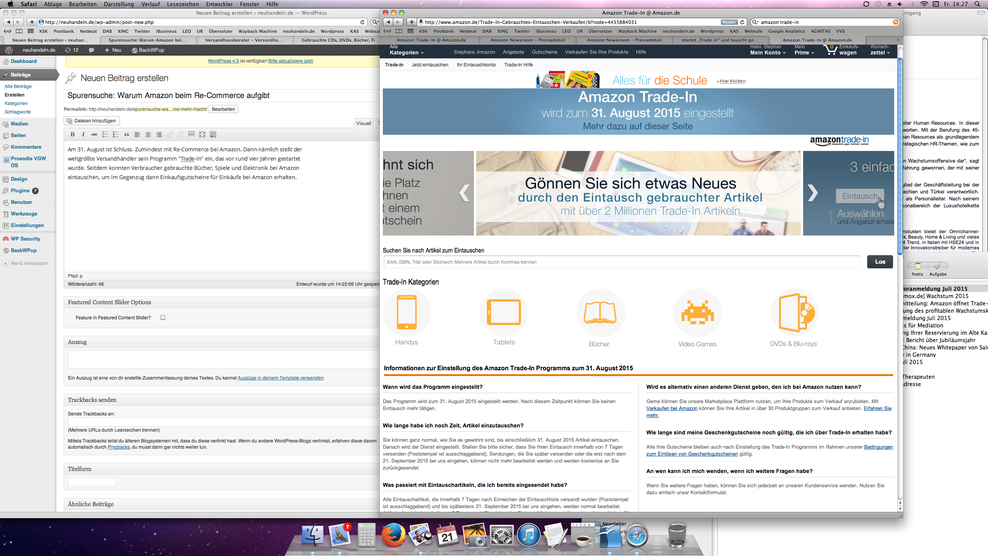Open Amazon shopping cart icon
Viewport: 988px width, 556px height.
[832, 50]
